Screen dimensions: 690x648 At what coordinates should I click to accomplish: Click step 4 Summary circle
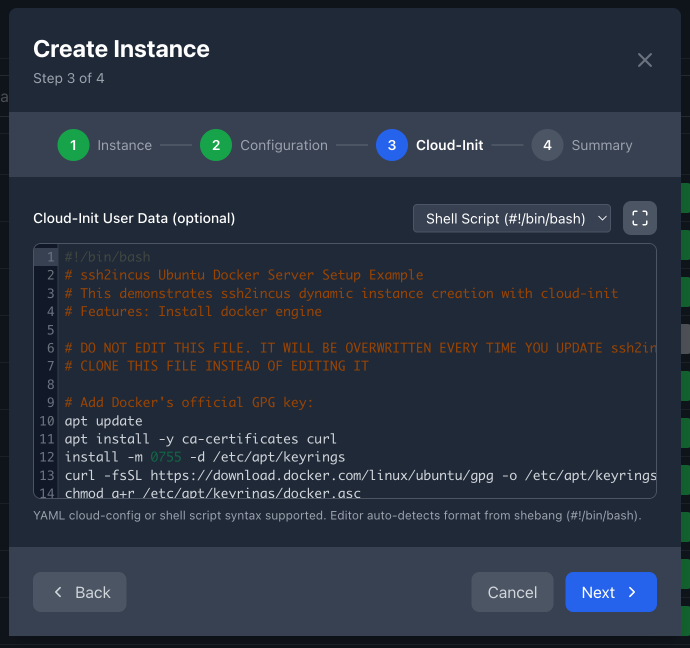coord(547,145)
